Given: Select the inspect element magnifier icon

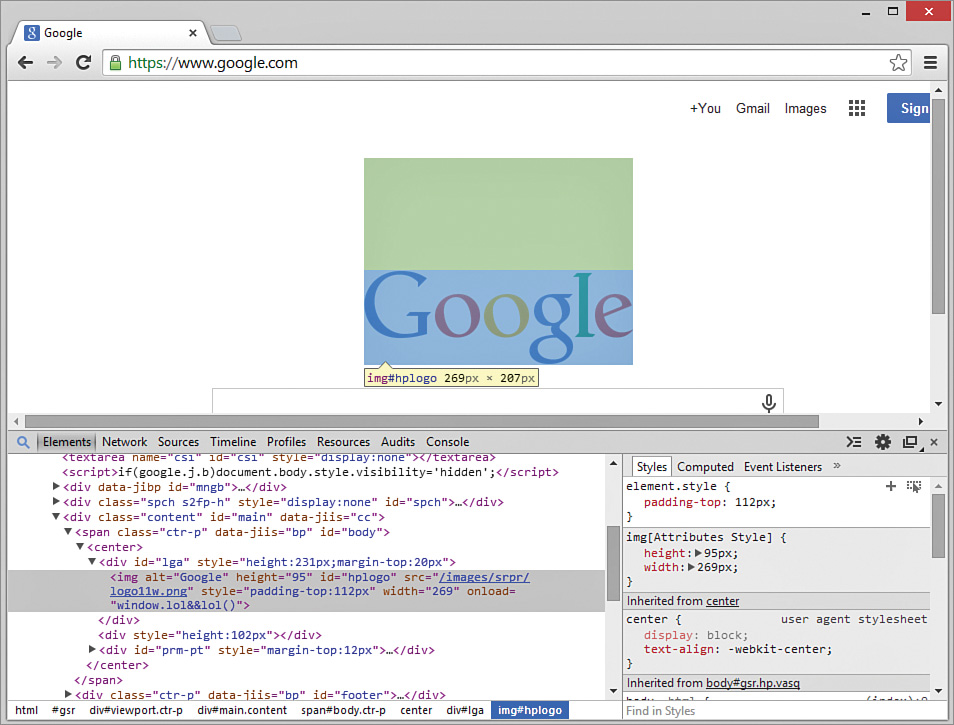Looking at the screenshot, I should [x=22, y=441].
